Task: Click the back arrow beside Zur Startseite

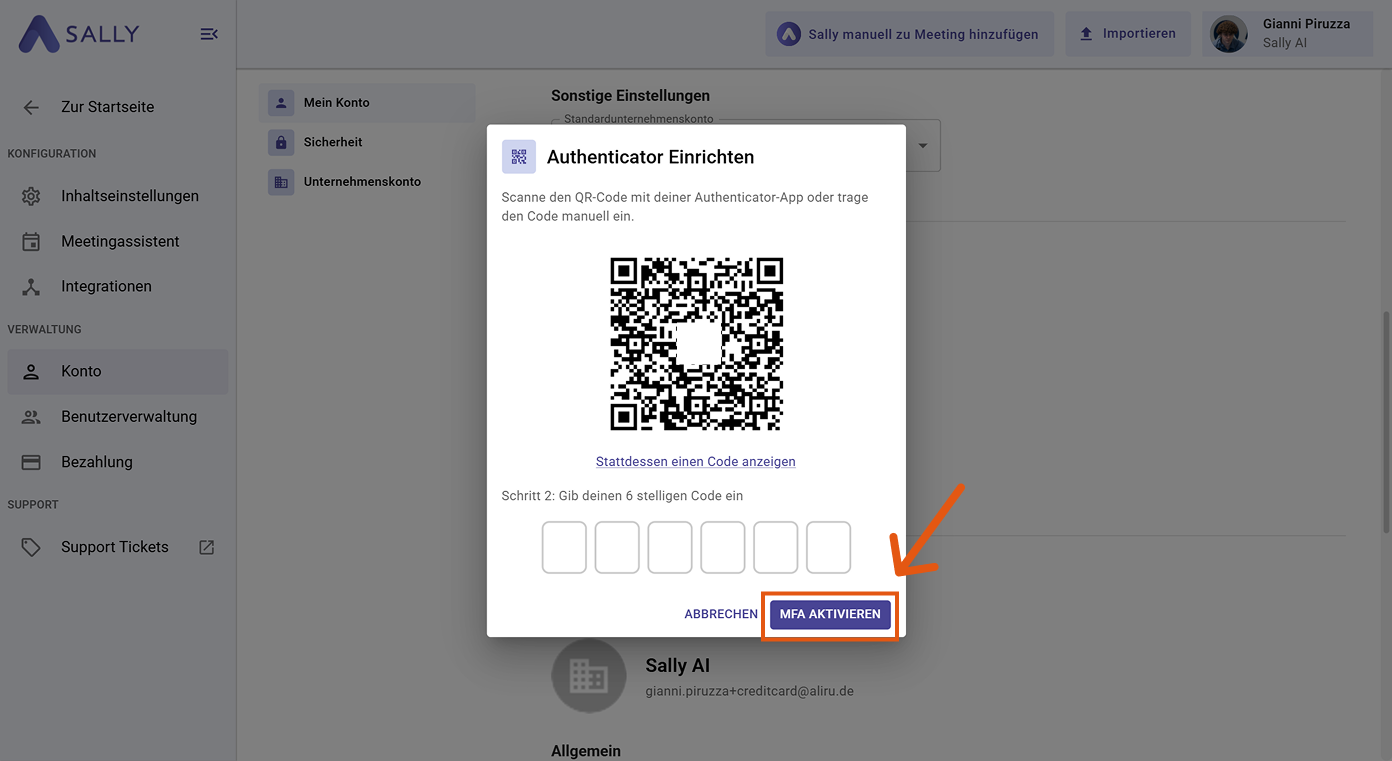Action: click(30, 106)
